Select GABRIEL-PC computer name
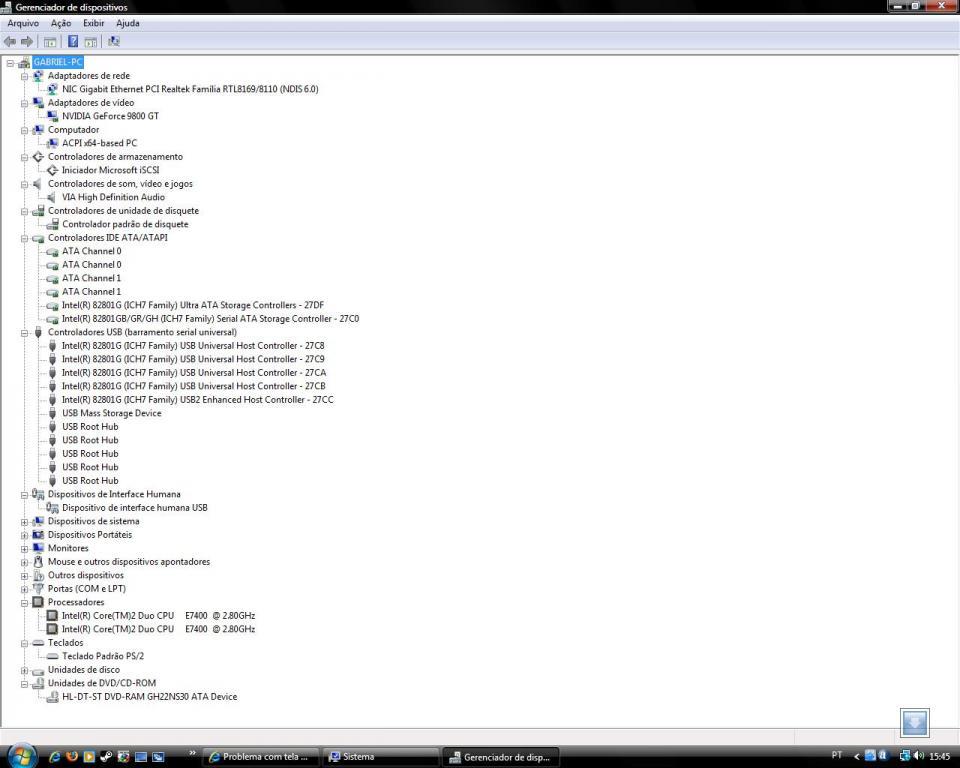The width and height of the screenshot is (960, 768). click(58, 62)
